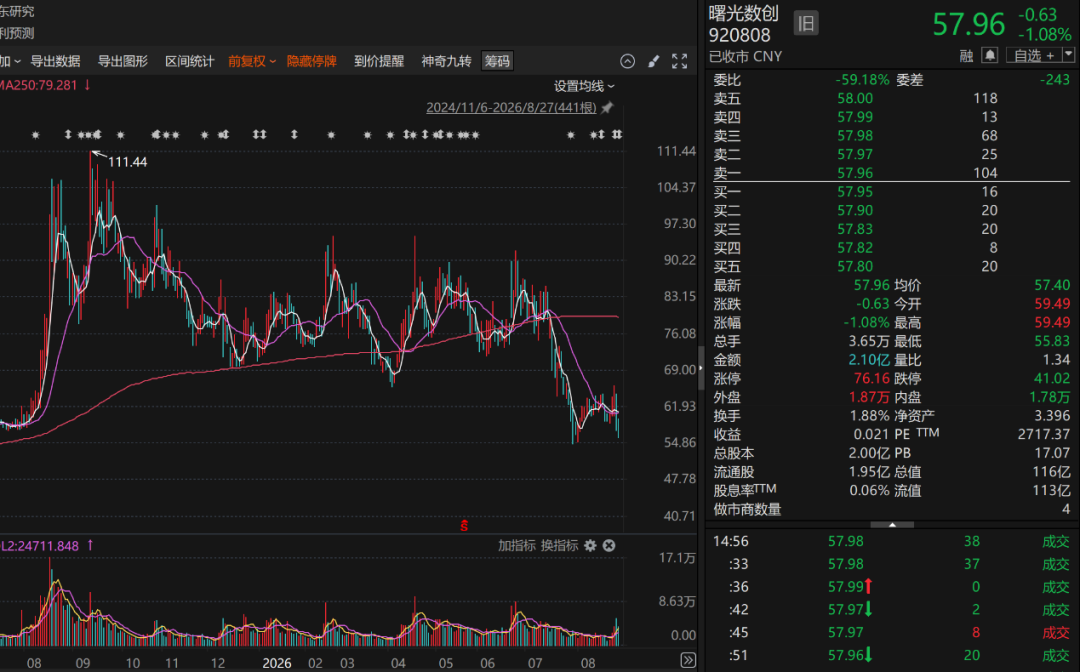
Task: Click stock code 920808
Action: 740,35
